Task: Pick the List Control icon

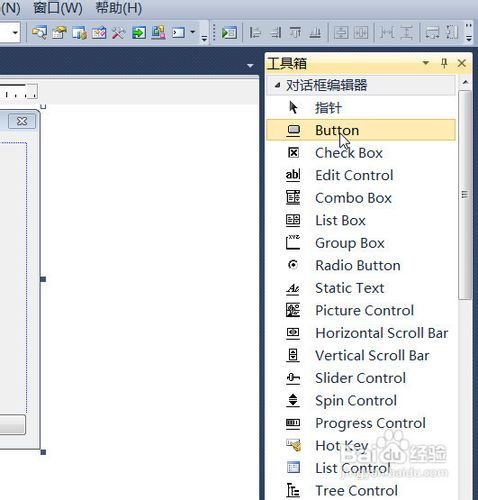Action: 293,468
